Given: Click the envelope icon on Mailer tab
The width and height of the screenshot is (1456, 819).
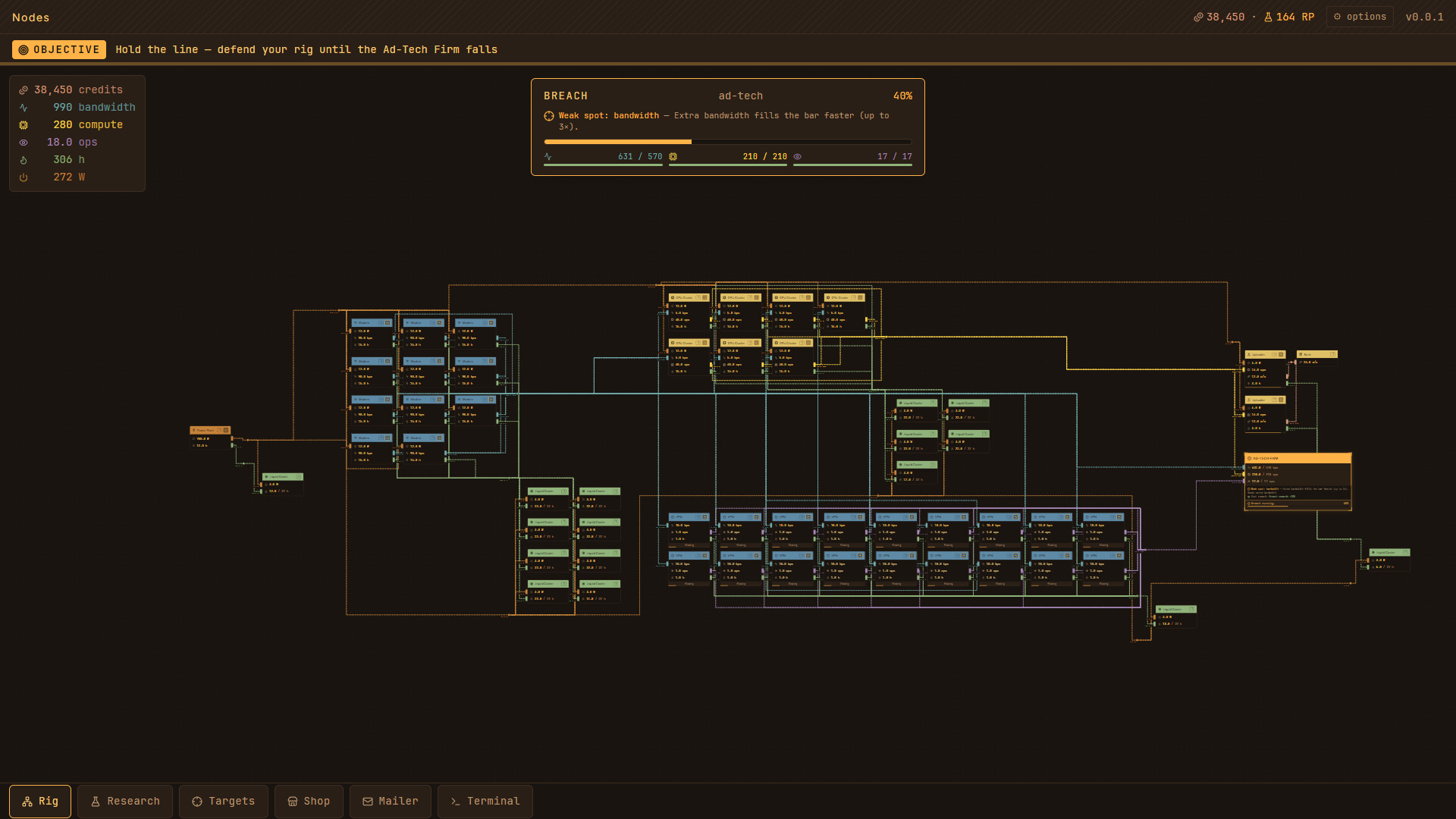Looking at the screenshot, I should tap(368, 802).
